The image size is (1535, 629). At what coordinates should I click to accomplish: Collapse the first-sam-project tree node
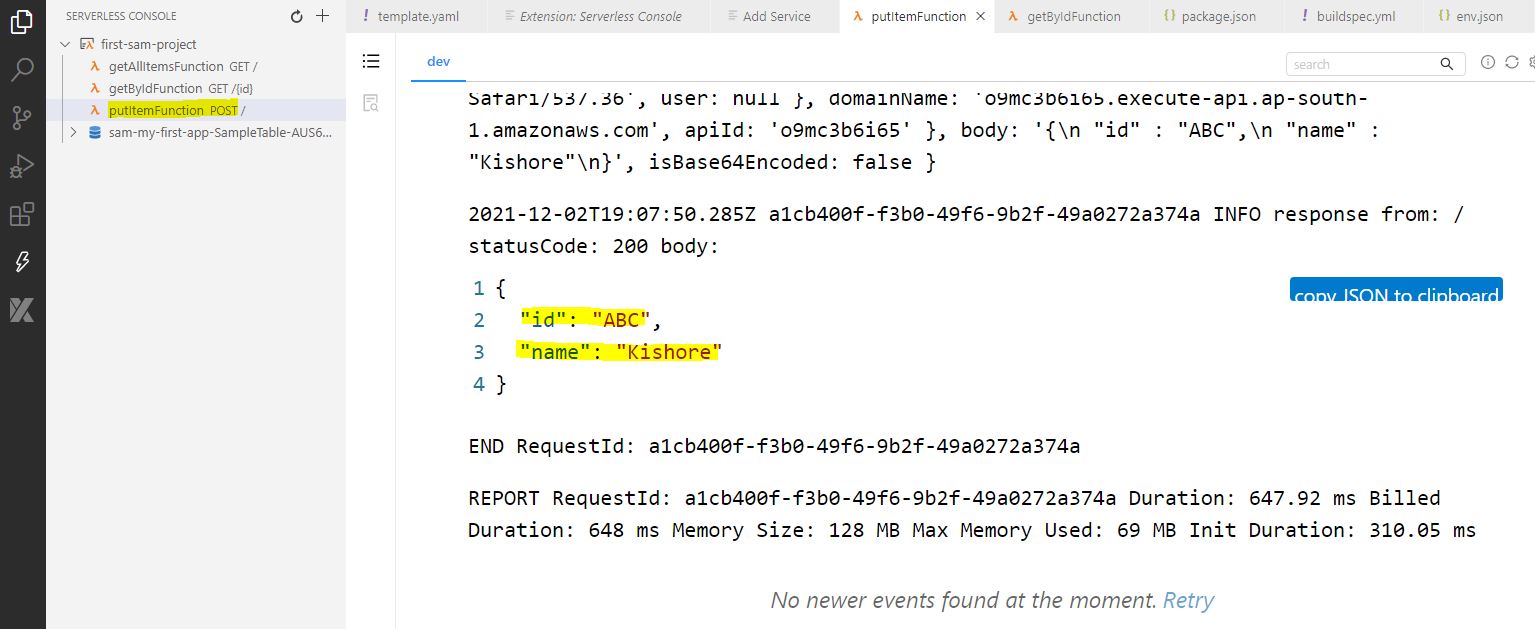[x=66, y=45]
